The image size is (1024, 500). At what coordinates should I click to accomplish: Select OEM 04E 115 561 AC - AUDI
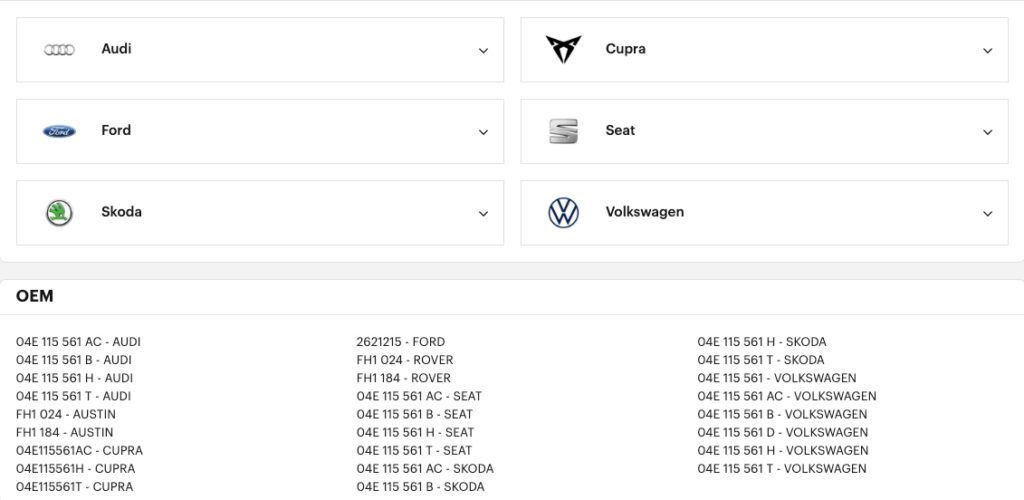point(78,342)
